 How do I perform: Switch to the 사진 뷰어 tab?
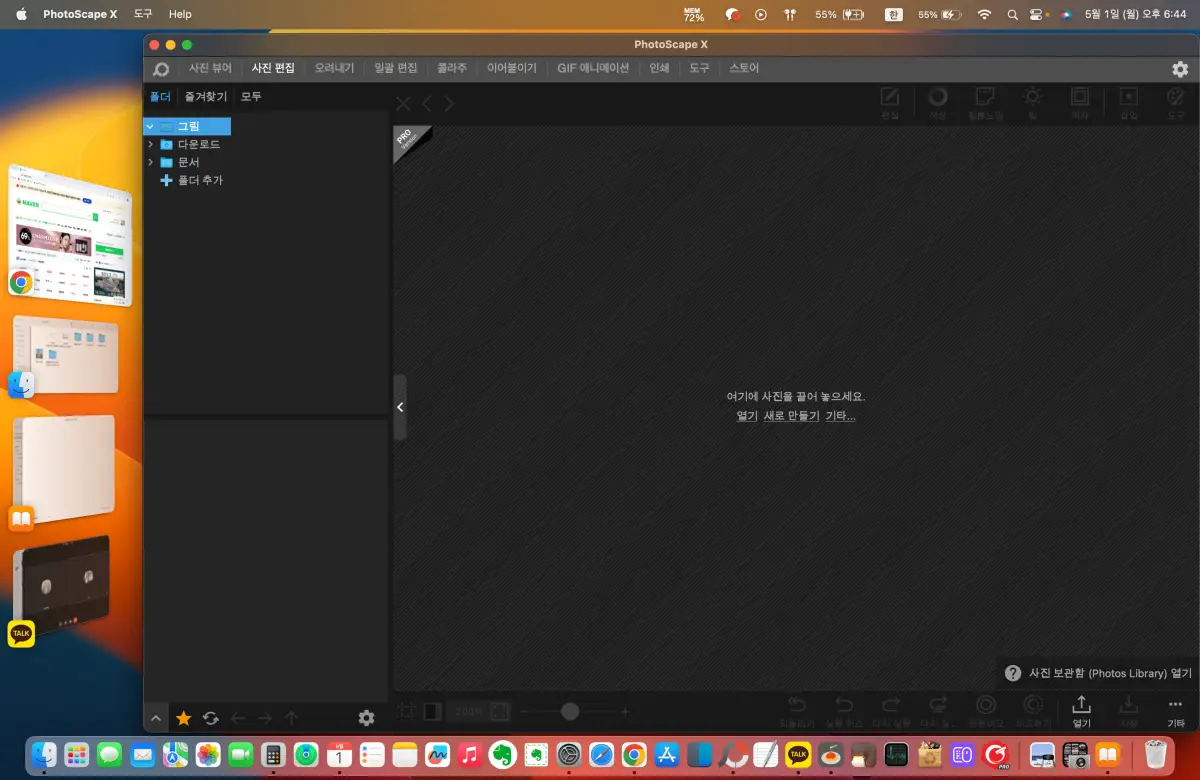click(x=210, y=68)
